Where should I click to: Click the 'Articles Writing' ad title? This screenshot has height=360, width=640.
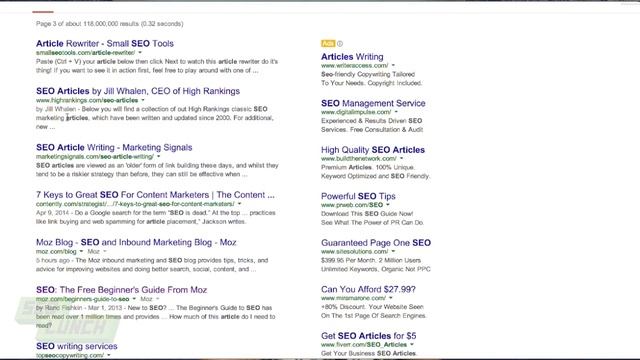[x=352, y=57]
